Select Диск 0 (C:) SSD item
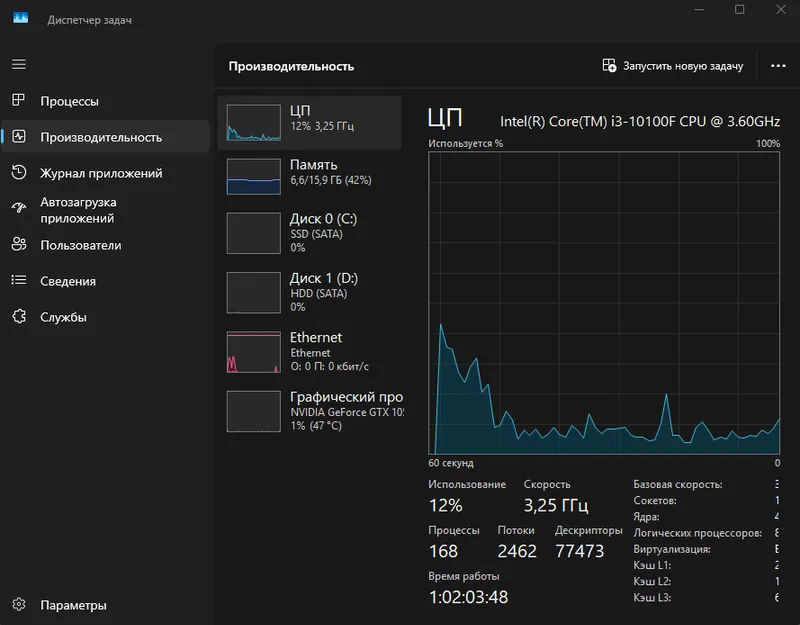The image size is (800, 625). [x=310, y=233]
